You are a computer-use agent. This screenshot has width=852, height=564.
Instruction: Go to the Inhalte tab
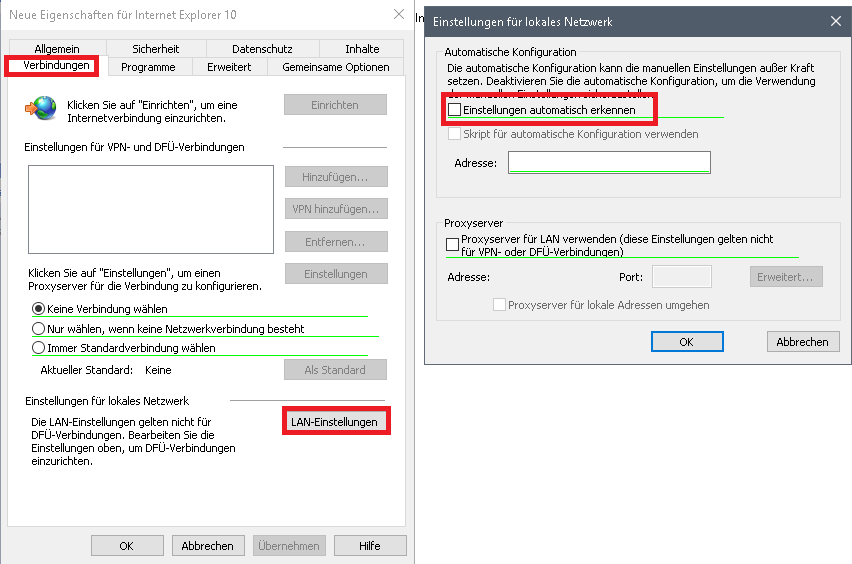tap(362, 48)
